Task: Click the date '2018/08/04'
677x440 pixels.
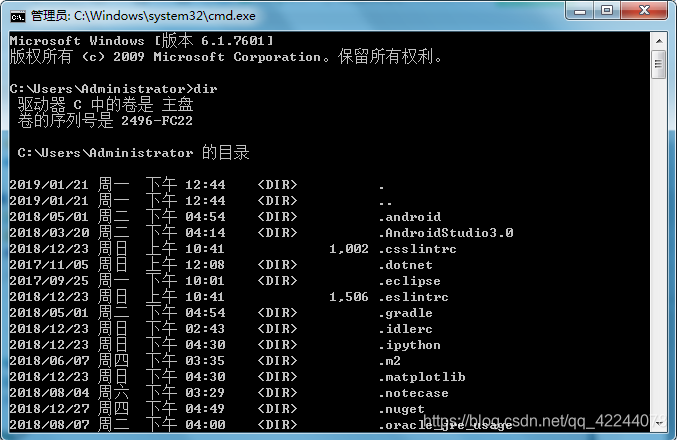Action: (49, 393)
